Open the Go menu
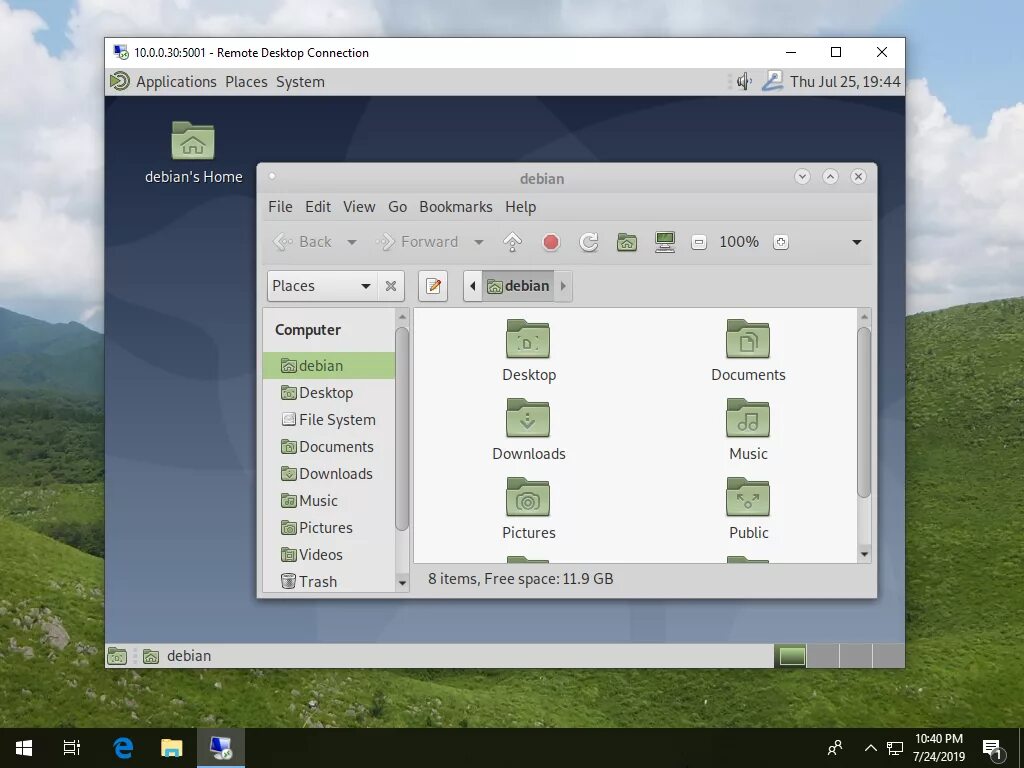This screenshot has width=1024, height=768. coord(397,207)
